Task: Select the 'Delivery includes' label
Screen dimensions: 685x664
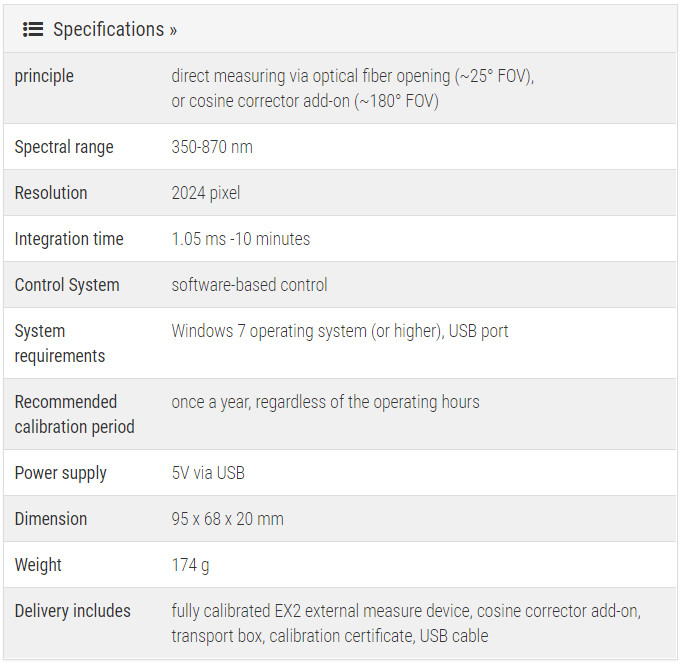Action: pos(72,611)
